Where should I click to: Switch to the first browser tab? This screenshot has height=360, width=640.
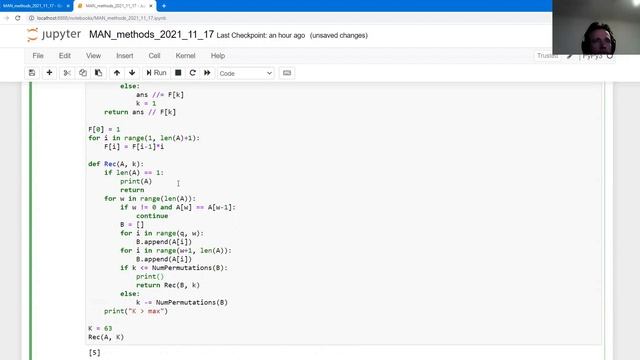[x=33, y=6]
